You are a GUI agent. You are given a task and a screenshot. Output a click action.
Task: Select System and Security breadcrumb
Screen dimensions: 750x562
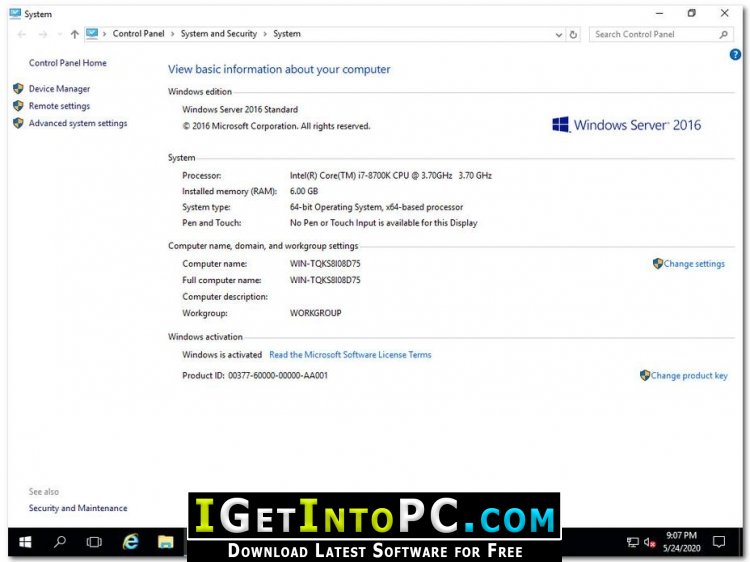pos(219,33)
